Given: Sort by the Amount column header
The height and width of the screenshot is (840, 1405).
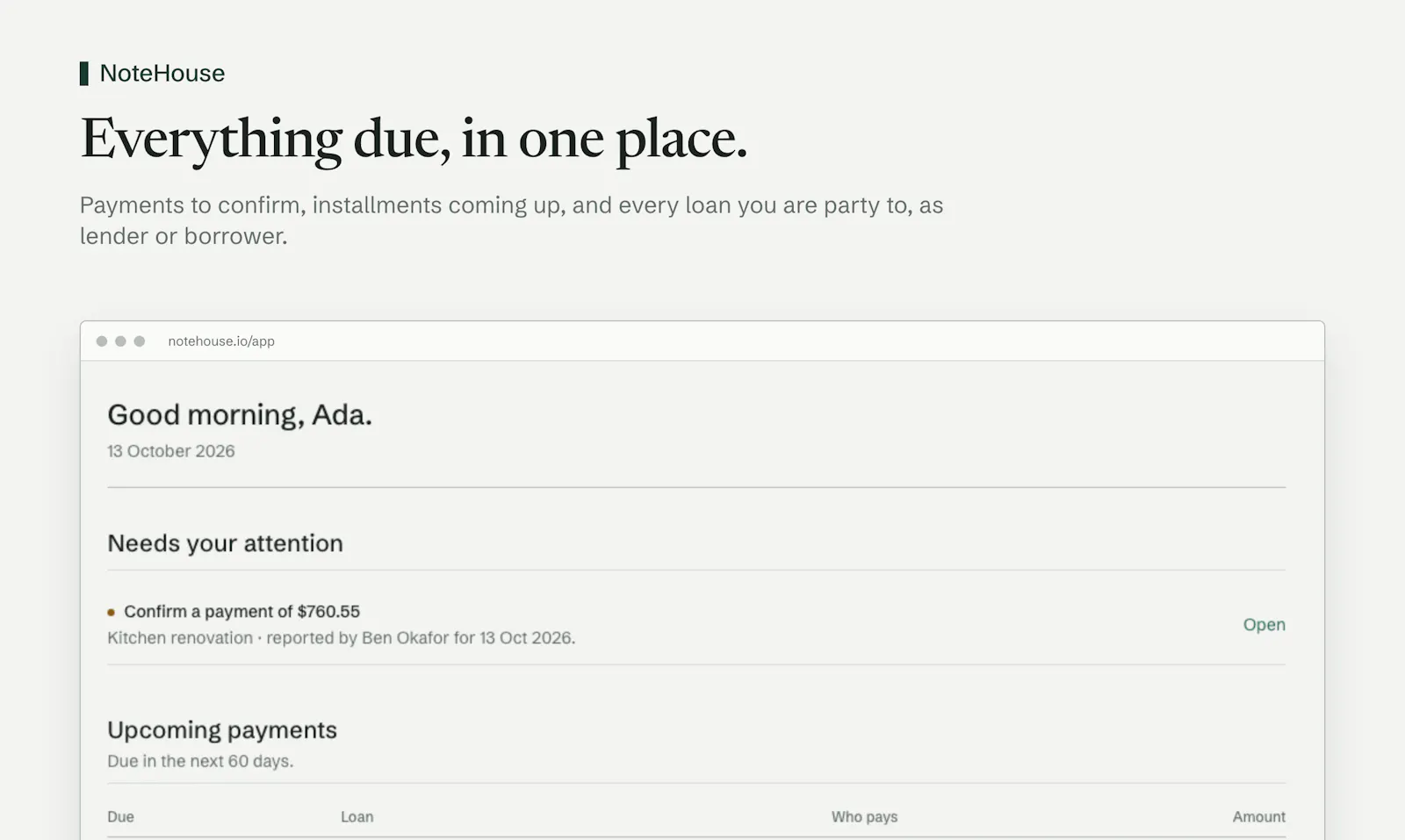Looking at the screenshot, I should (x=1258, y=816).
